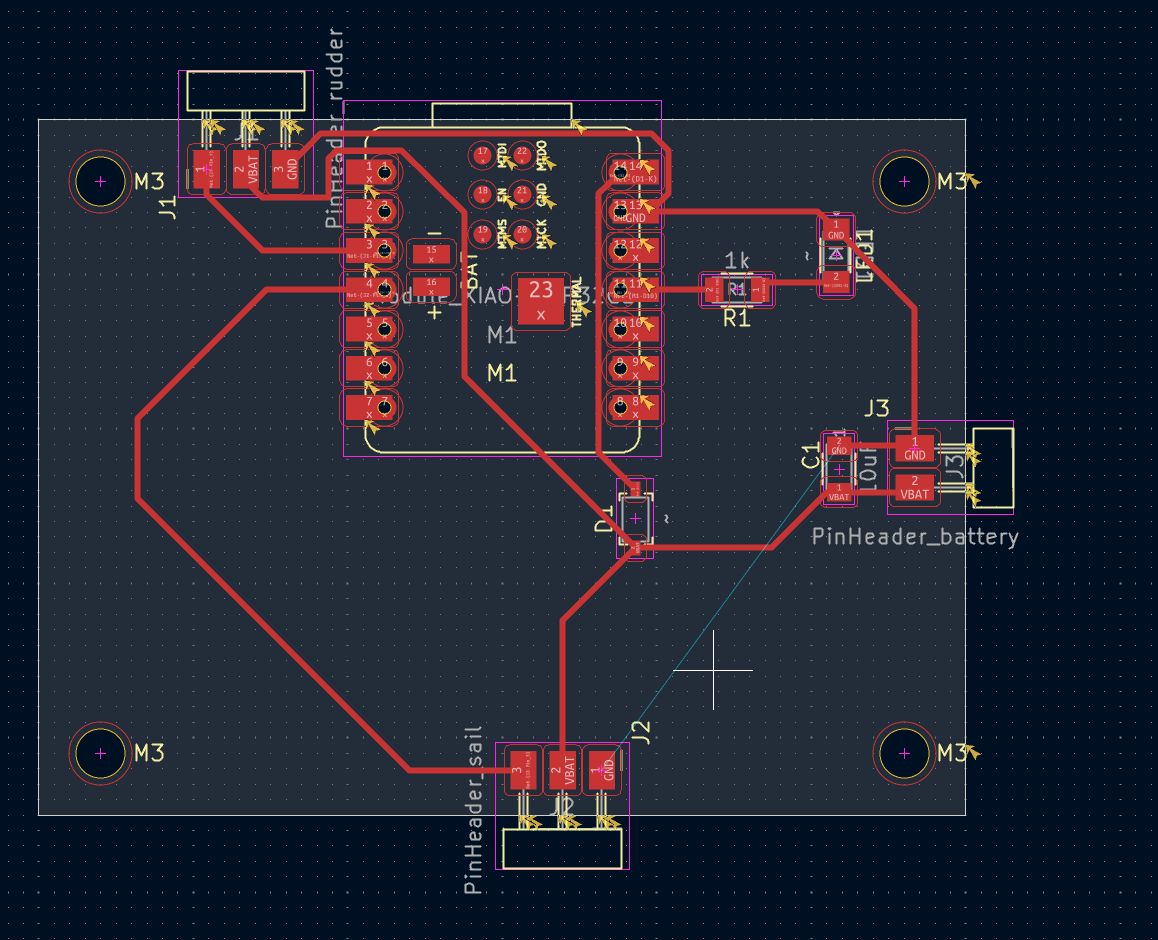Select the horizontal J3 reference label
Viewport: 1158px width, 940px height.
pyautogui.click(x=877, y=408)
